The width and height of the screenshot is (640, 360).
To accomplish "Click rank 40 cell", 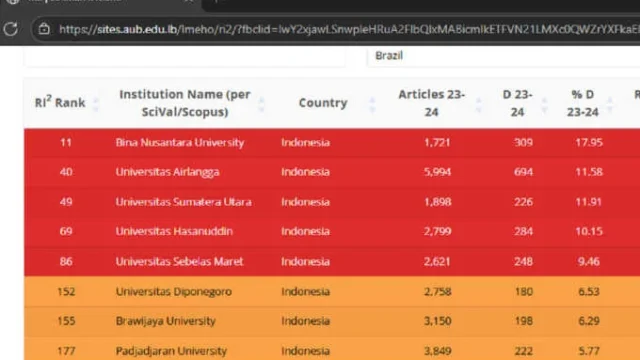I will coord(66,172).
